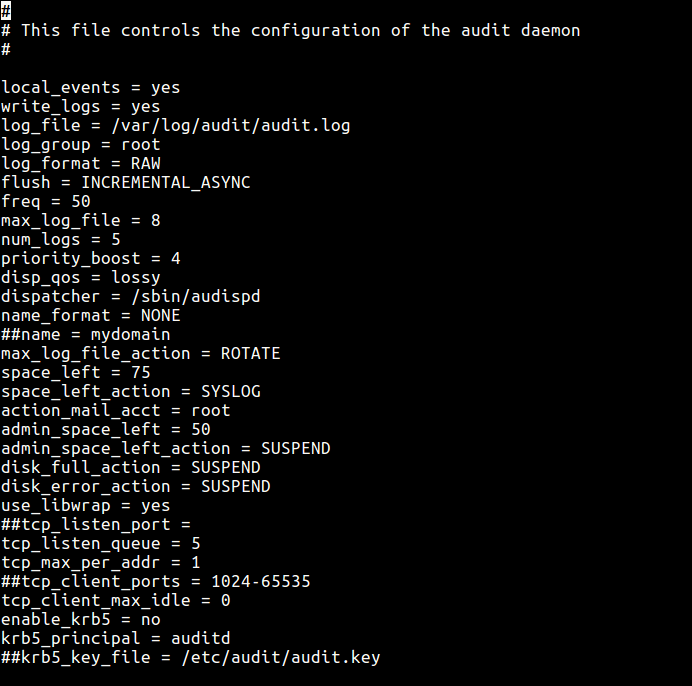The image size is (692, 686).
Task: Click the disk_full_action = SUSPEND line
Action: click(130, 467)
